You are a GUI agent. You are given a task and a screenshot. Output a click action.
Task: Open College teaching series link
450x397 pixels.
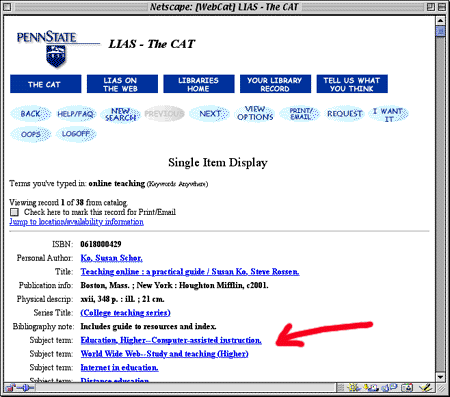click(x=126, y=313)
